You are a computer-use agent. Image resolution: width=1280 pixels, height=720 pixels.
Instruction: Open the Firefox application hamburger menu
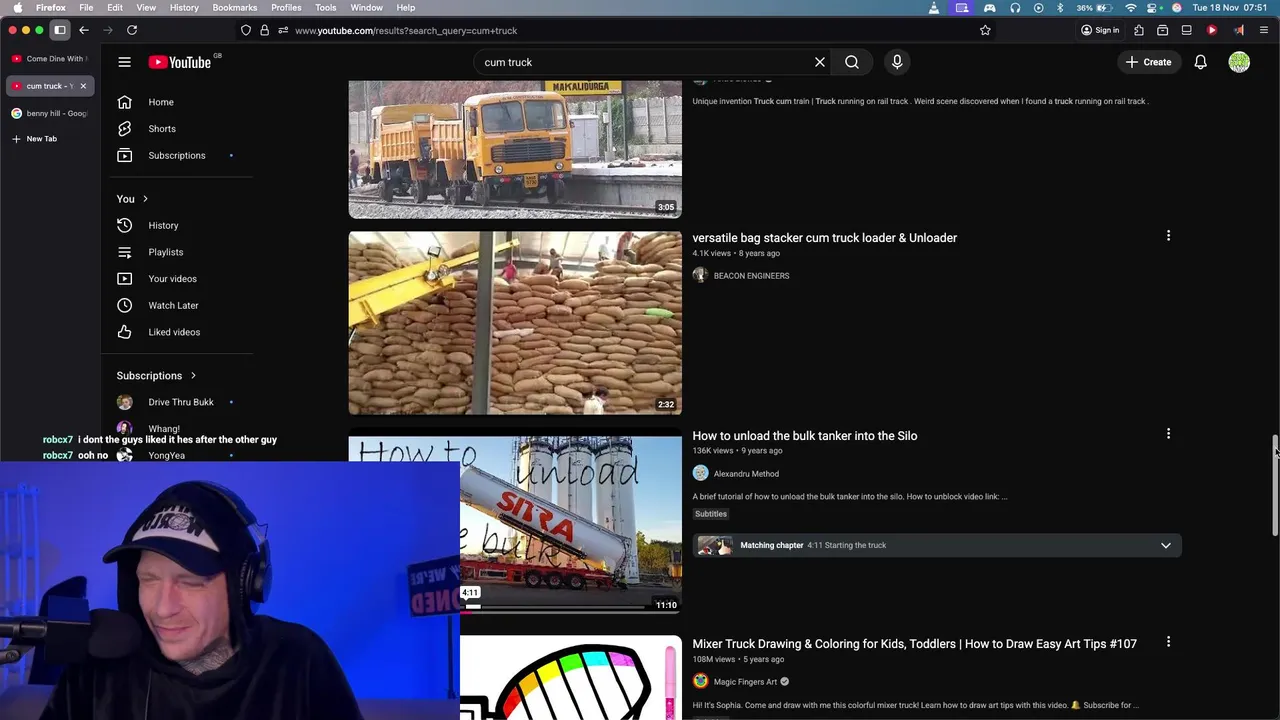point(1264,30)
